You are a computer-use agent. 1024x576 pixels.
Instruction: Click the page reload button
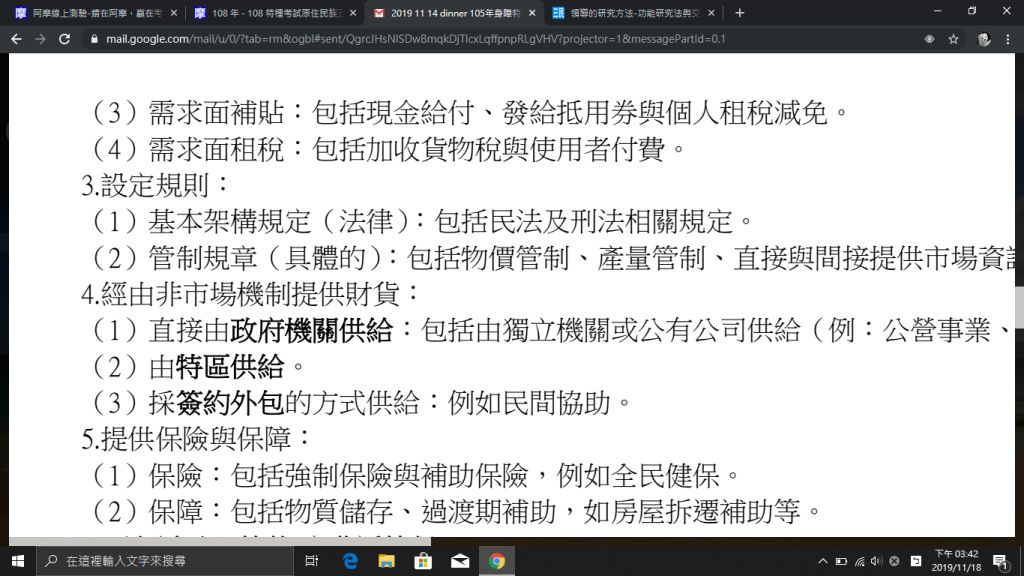63,38
